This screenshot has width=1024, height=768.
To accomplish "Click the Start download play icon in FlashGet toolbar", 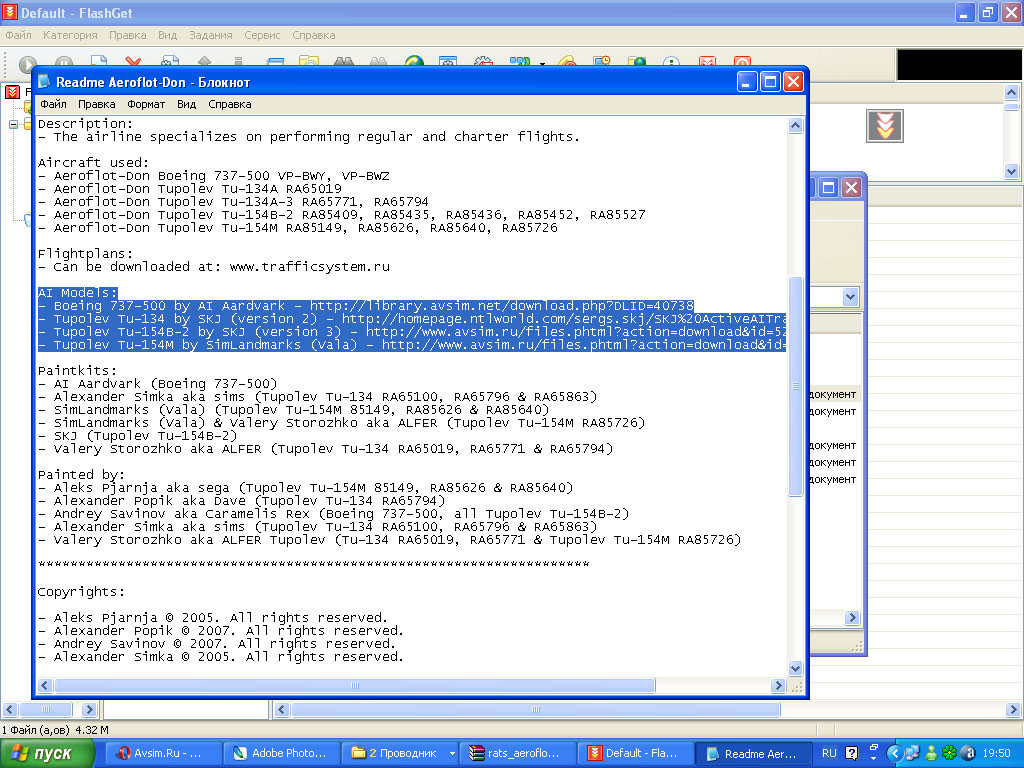I will 27,63.
